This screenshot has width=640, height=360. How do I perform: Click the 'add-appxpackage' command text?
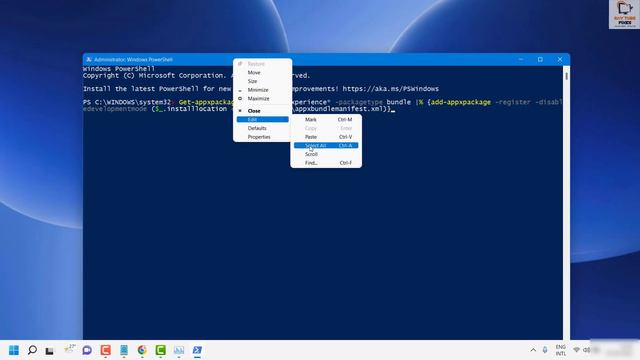coord(461,102)
